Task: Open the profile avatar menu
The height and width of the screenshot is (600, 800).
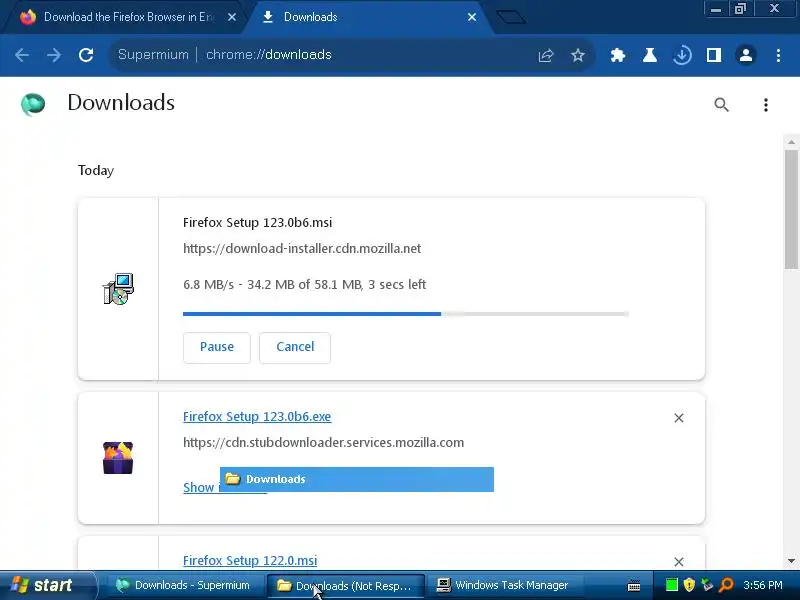Action: point(746,55)
